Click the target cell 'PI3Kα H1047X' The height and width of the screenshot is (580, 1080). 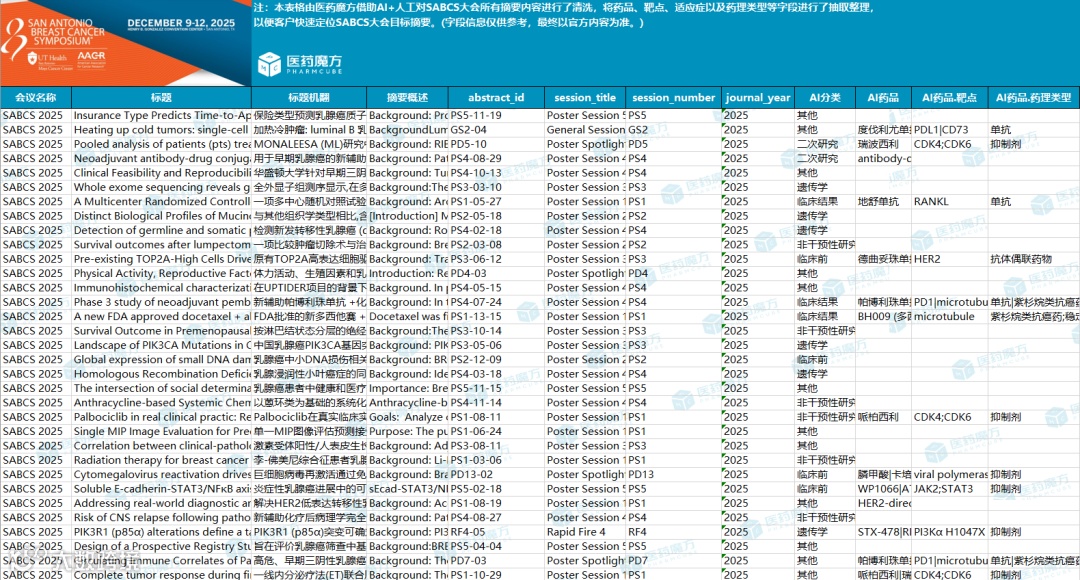pos(950,532)
